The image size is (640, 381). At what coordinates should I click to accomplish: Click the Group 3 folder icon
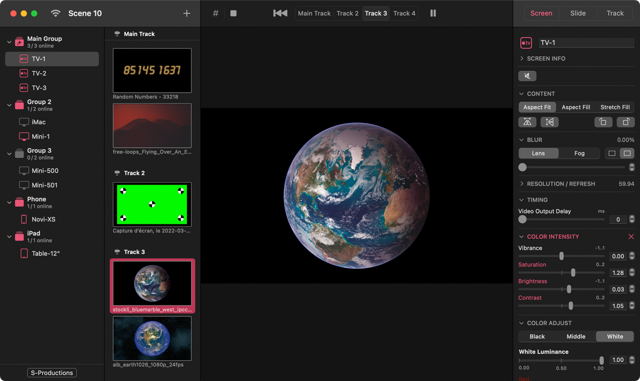click(x=19, y=154)
